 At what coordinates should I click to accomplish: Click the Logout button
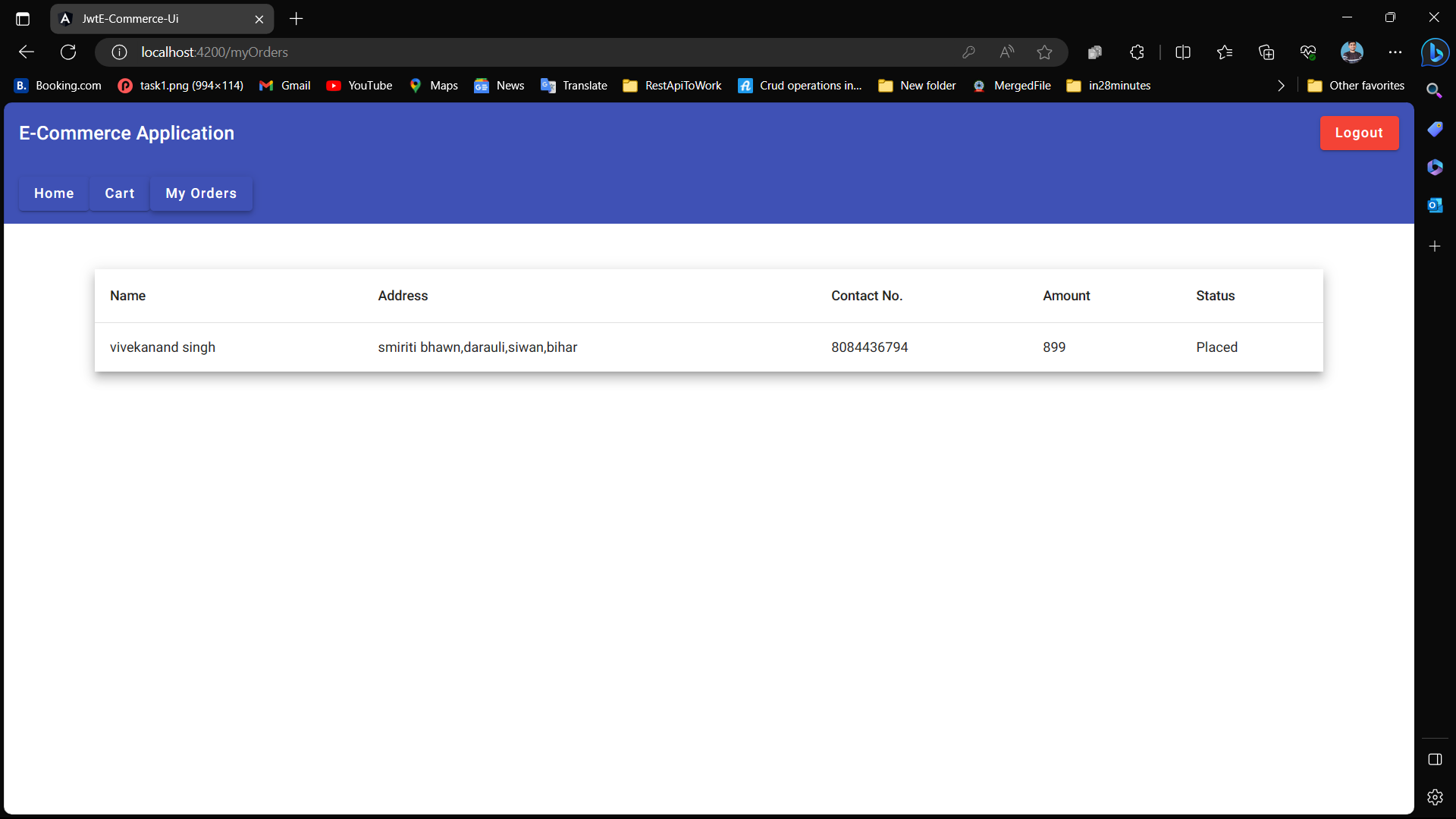point(1359,133)
